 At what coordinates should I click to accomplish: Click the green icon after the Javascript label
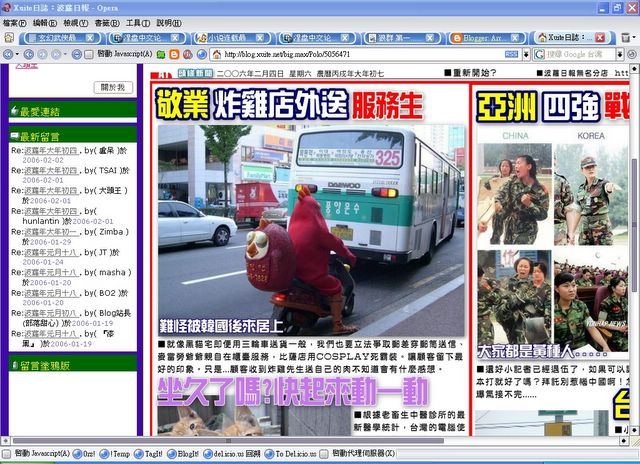pyautogui.click(x=161, y=54)
